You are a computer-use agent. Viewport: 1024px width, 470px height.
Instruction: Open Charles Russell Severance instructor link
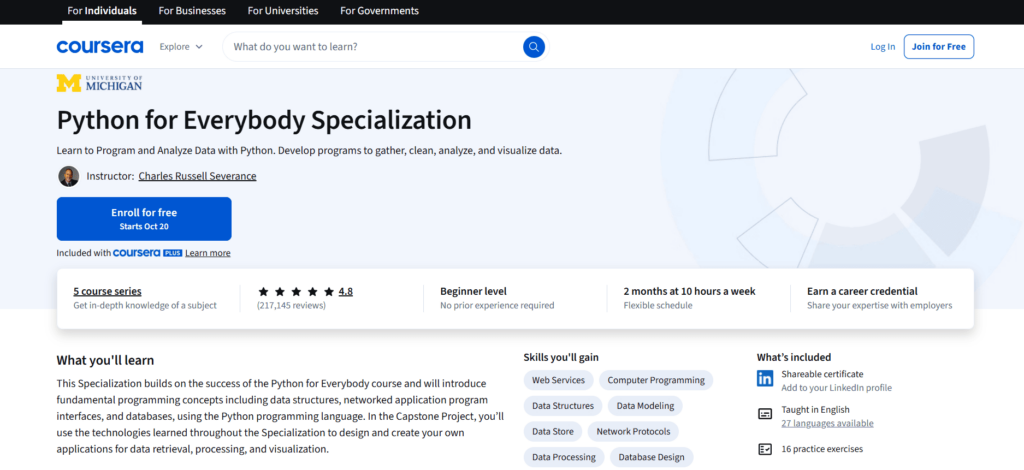pos(197,176)
